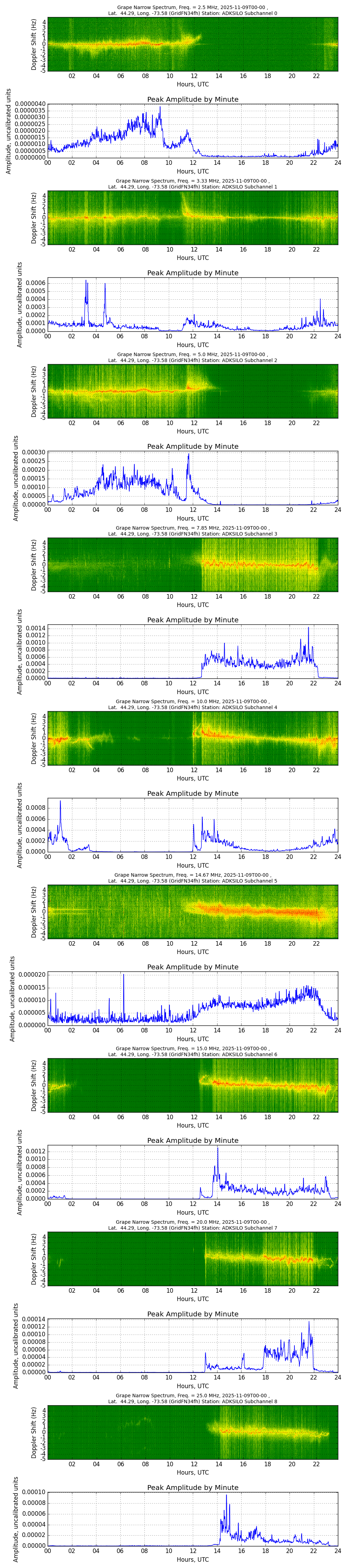Select the 10.0 MHz spectrogram image
Image resolution: width=348 pixels, height=1568 pixels.
tap(192, 738)
